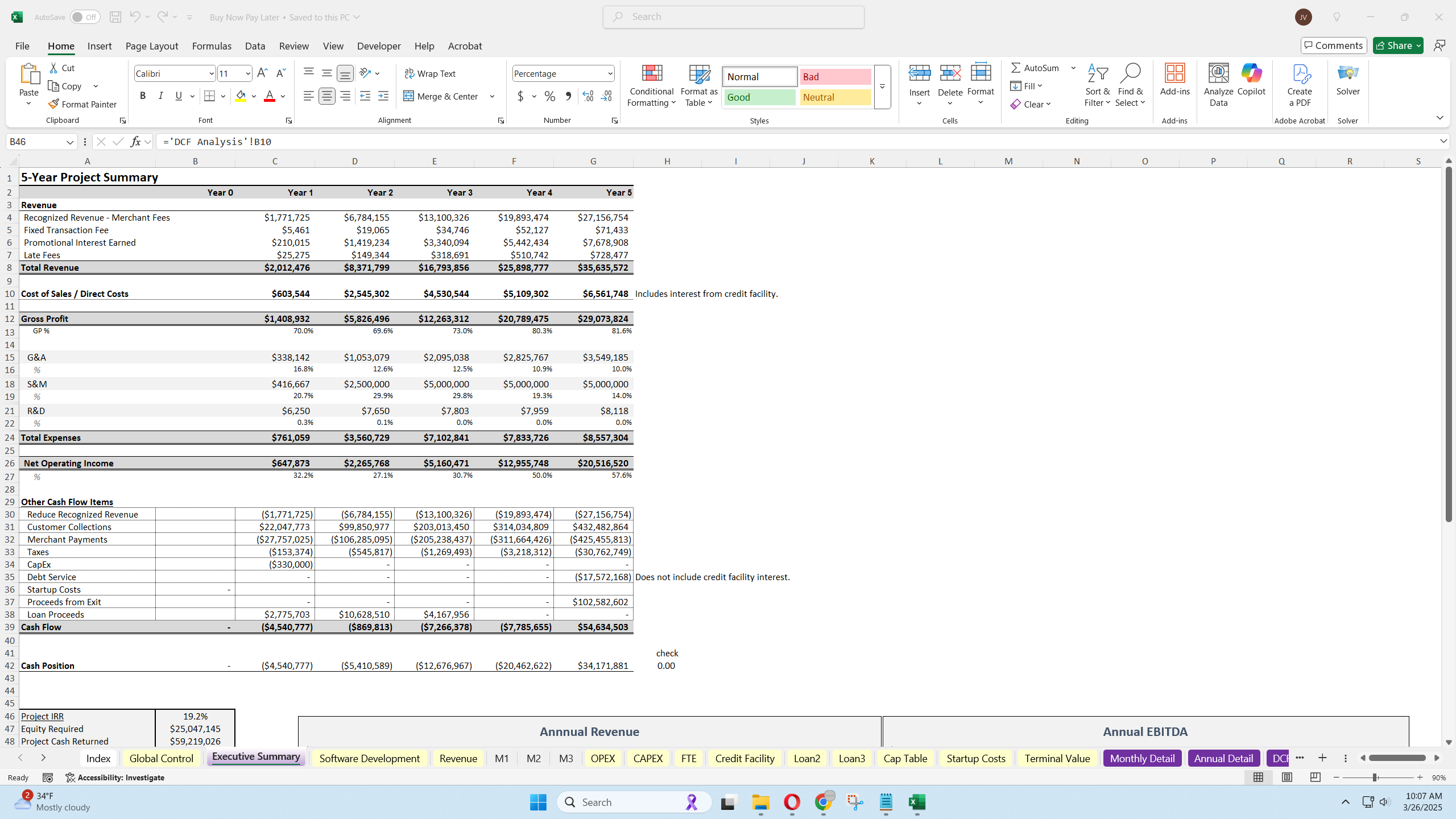Toggle italic formatting

pos(160,96)
